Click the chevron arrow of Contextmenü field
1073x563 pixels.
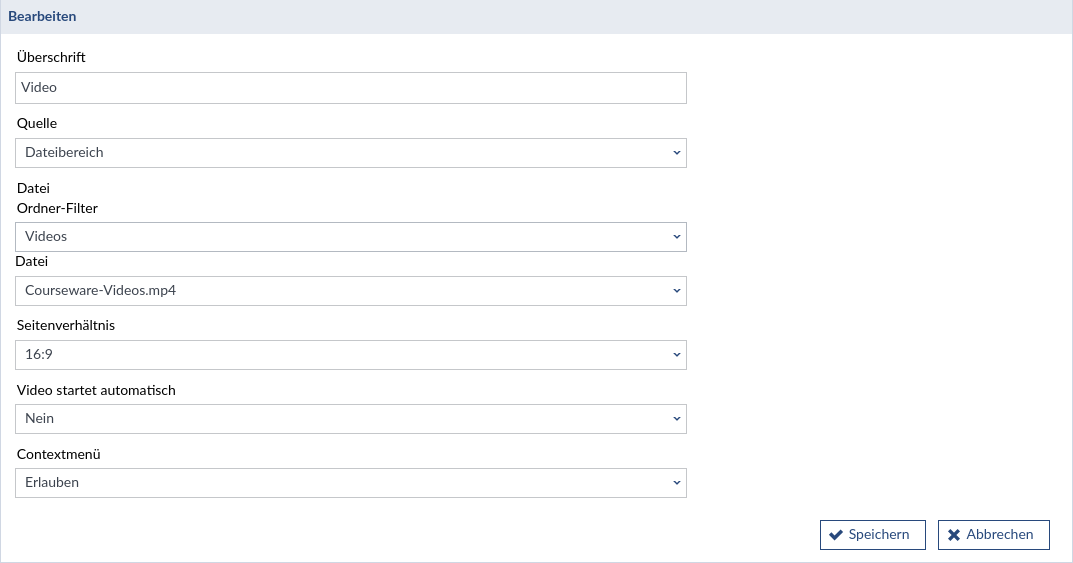click(x=676, y=483)
